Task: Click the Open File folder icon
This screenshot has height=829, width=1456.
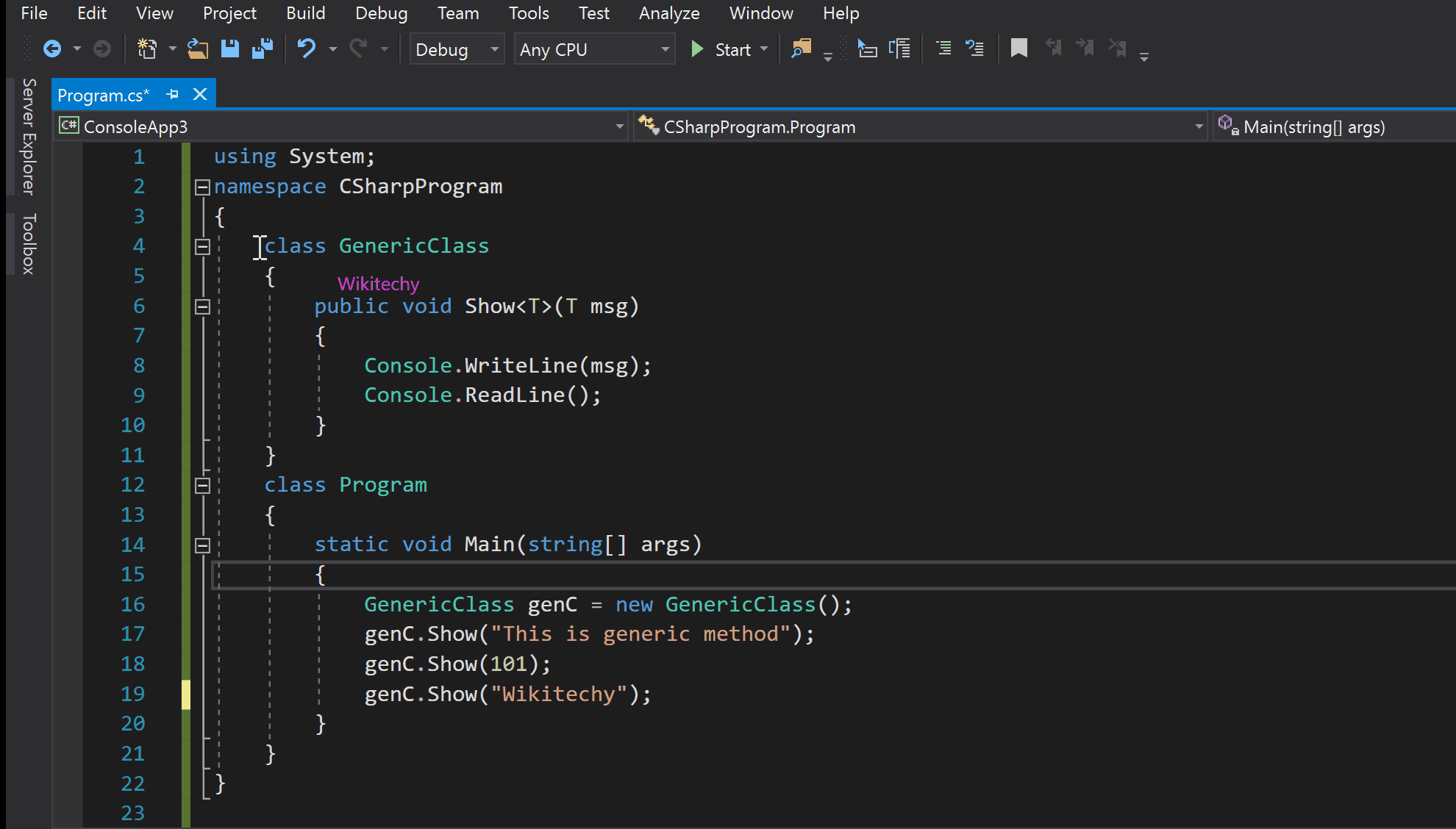Action: pyautogui.click(x=197, y=49)
